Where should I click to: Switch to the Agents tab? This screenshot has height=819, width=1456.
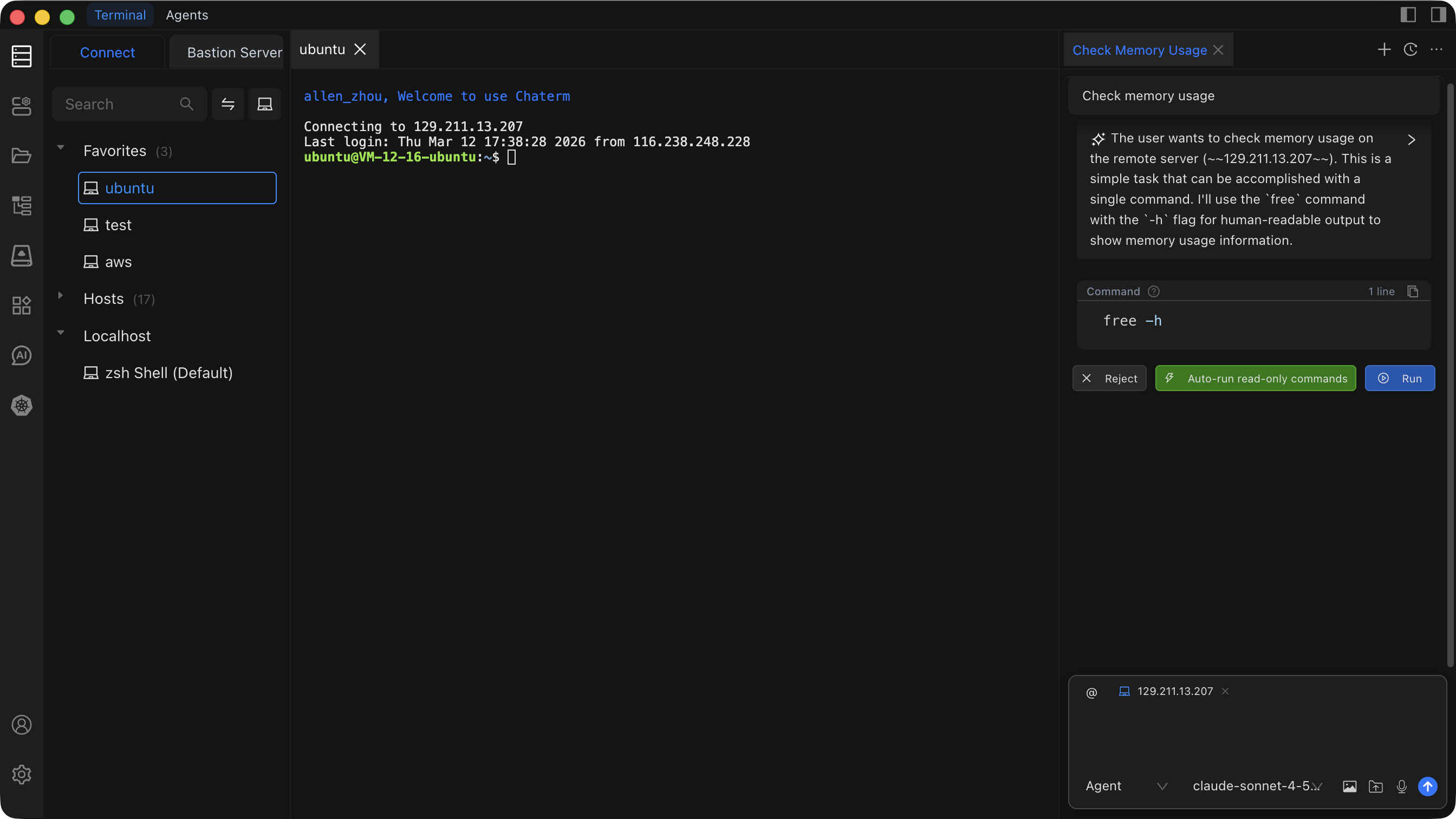pos(186,15)
